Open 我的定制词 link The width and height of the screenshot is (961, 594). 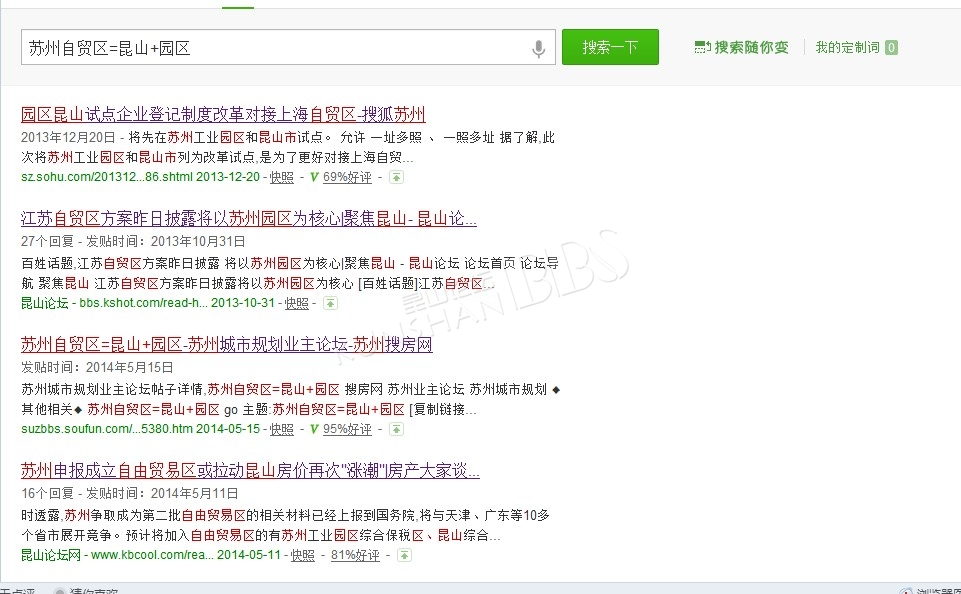(x=847, y=47)
